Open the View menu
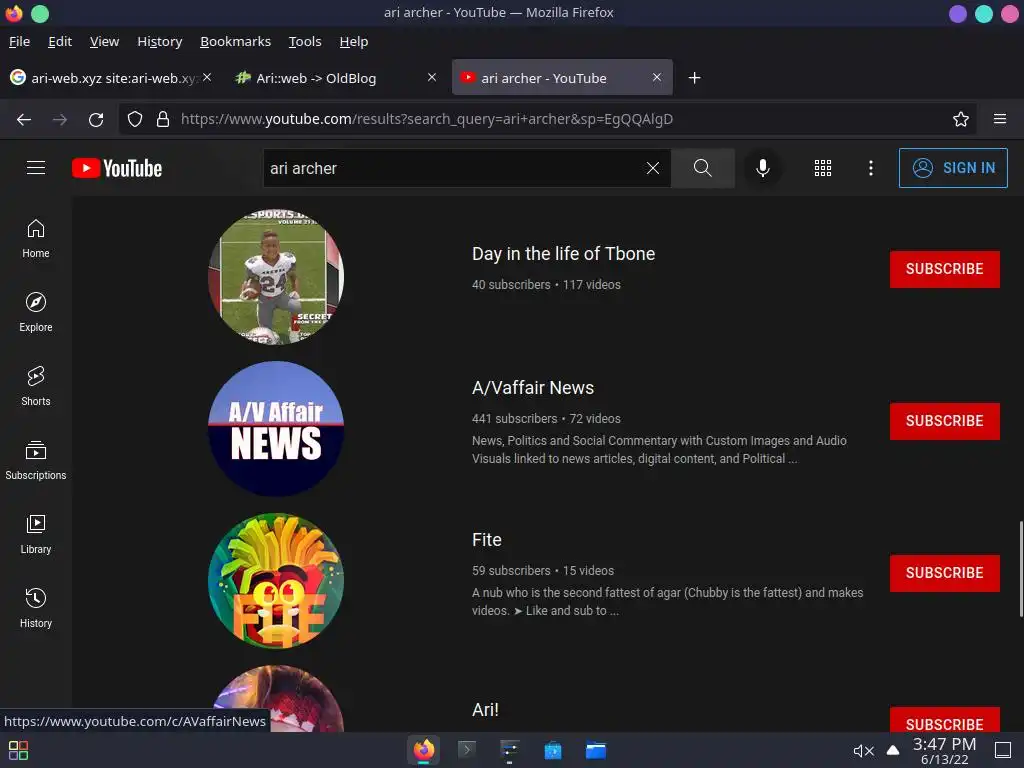Image resolution: width=1024 pixels, height=768 pixels. [x=104, y=41]
